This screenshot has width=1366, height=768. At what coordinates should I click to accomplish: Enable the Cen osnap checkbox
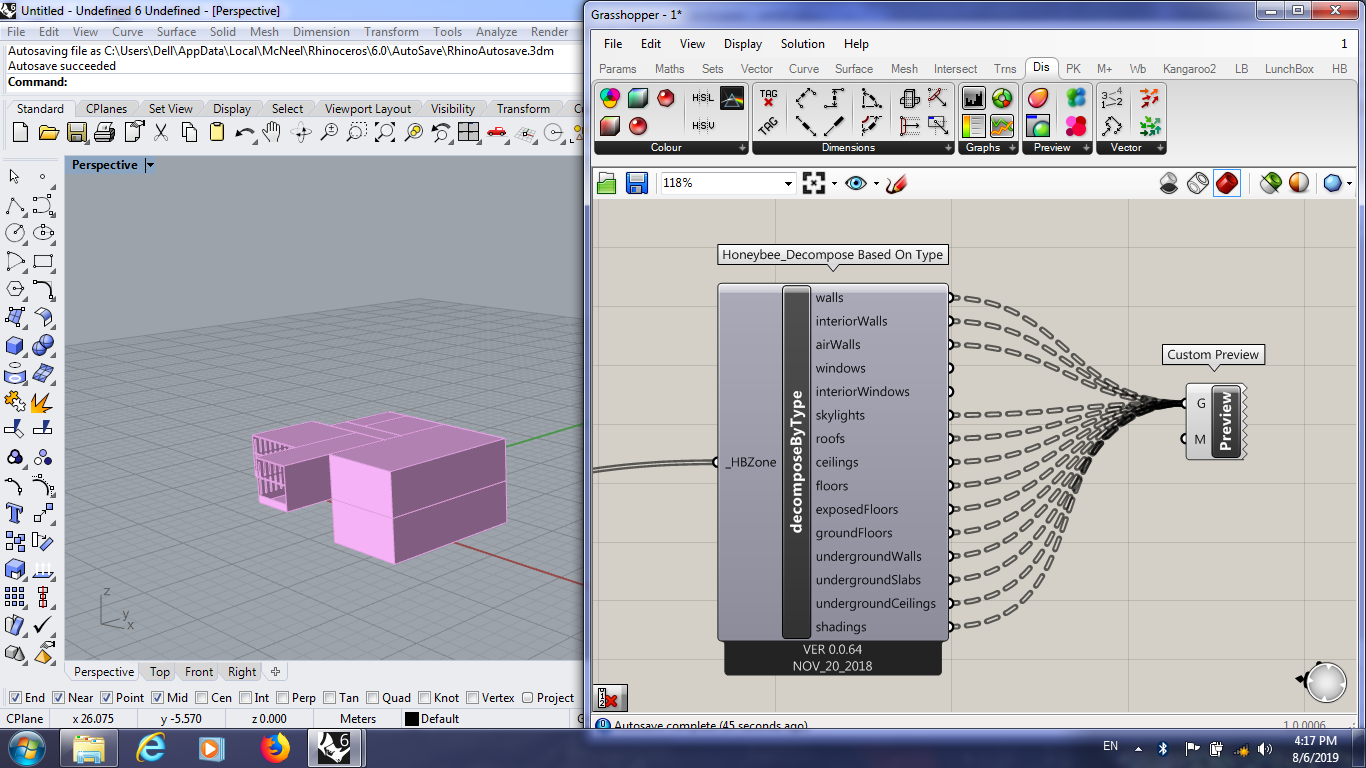[202, 698]
